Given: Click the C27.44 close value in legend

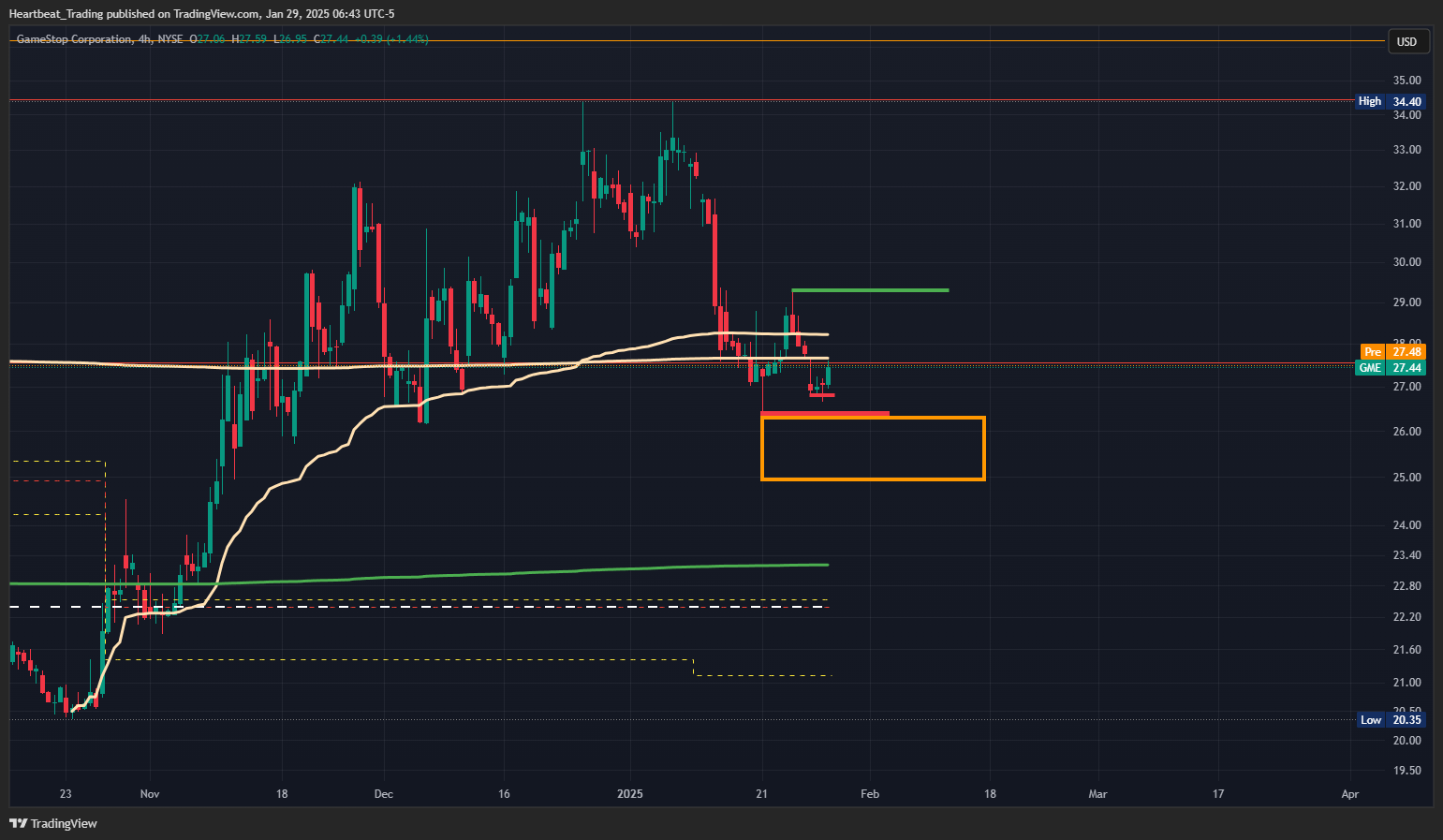Looking at the screenshot, I should 331,39.
